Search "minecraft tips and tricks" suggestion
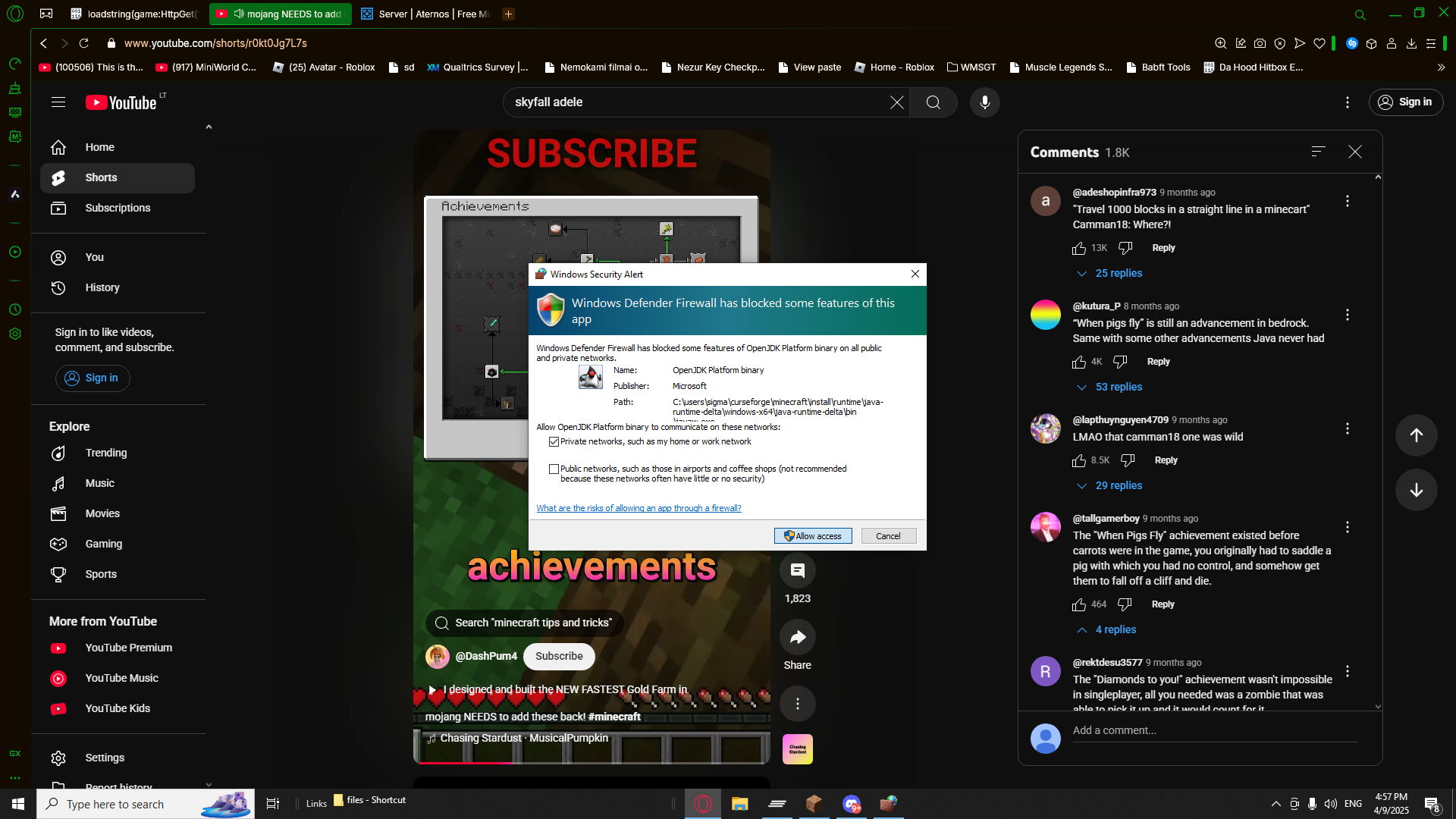This screenshot has height=819, width=1456. [524, 623]
